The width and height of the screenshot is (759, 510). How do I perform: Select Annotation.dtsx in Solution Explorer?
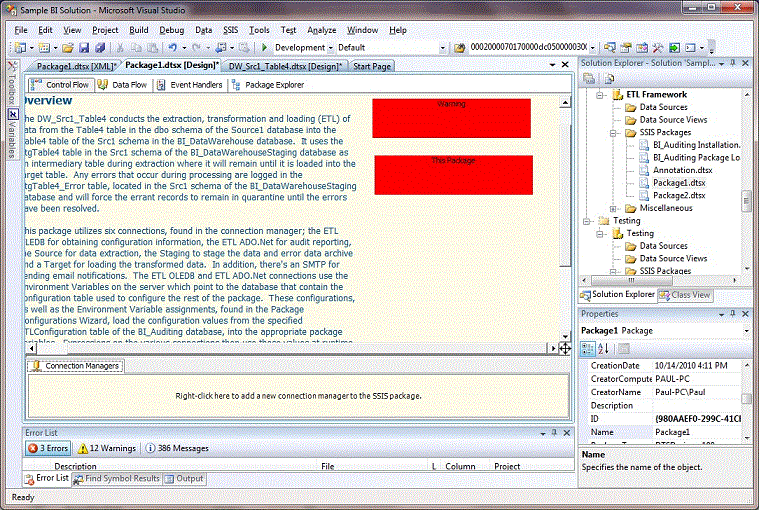682,170
